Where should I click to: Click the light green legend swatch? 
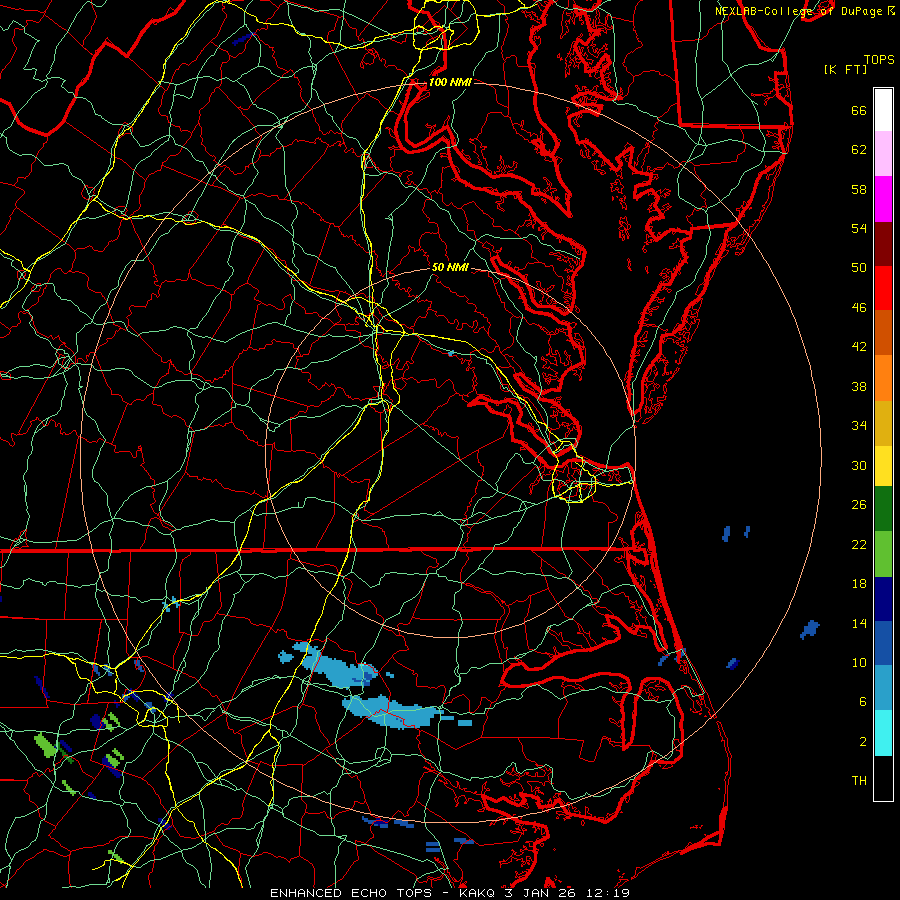(x=883, y=554)
